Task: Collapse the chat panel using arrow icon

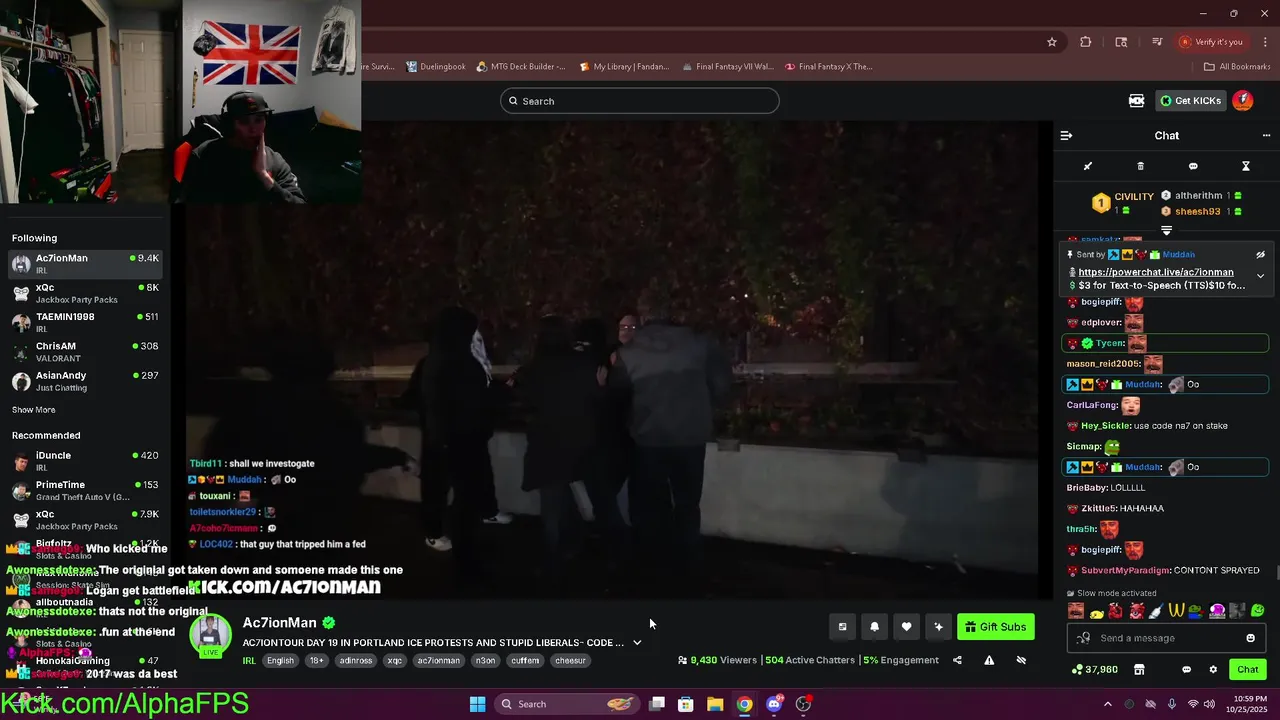Action: coord(1066,135)
